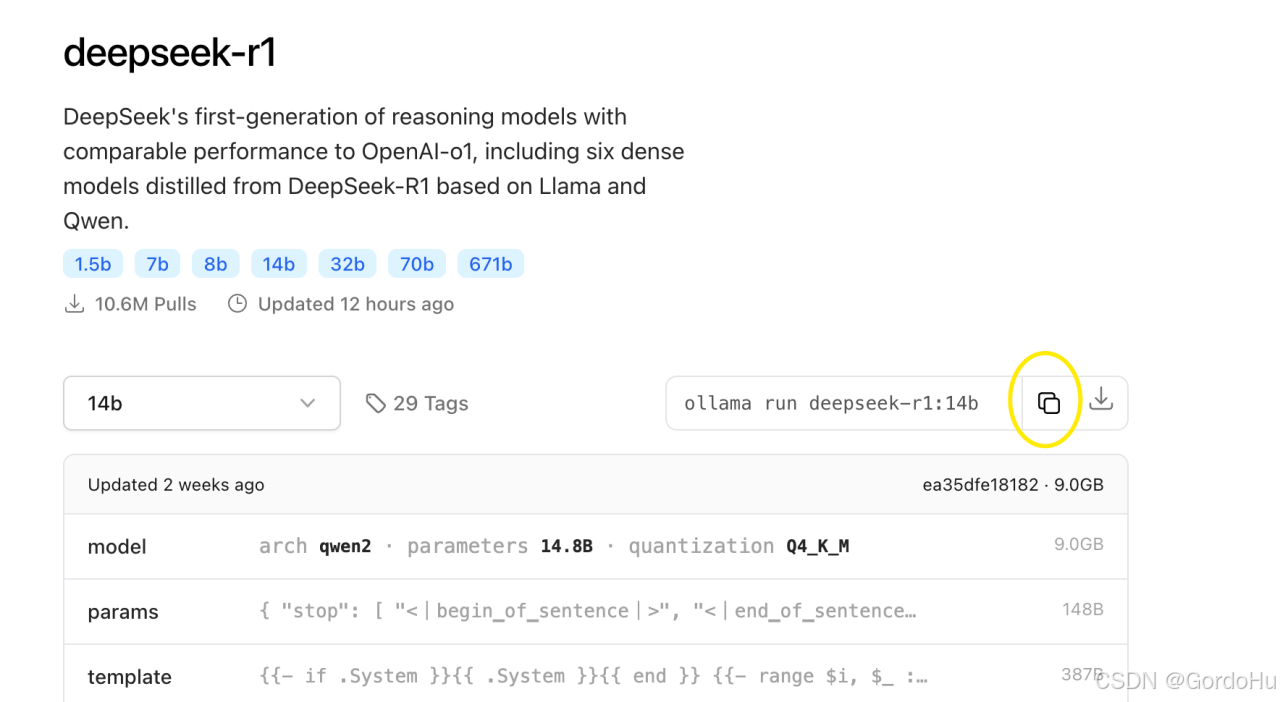Viewport: 1280px width, 702px height.
Task: Select the 7b size tag
Action: coord(157,264)
